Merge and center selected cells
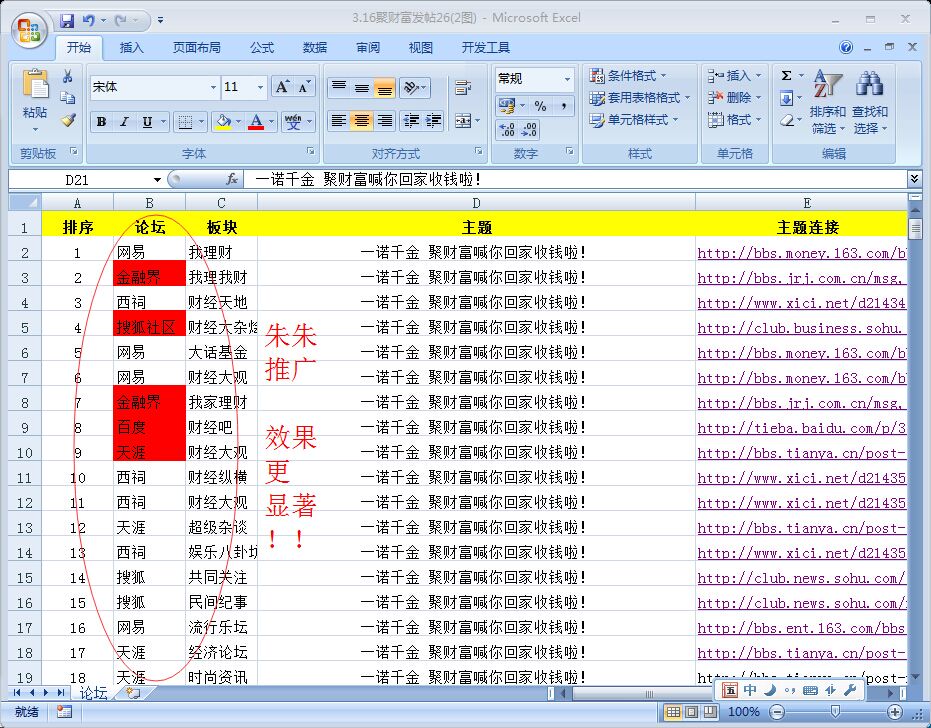 [463, 121]
